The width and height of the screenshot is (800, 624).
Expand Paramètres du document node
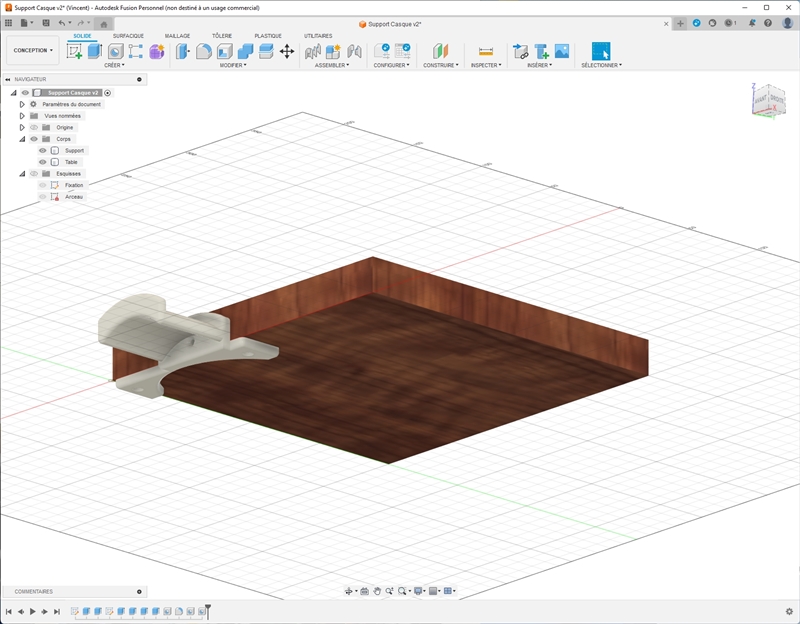[x=22, y=104]
